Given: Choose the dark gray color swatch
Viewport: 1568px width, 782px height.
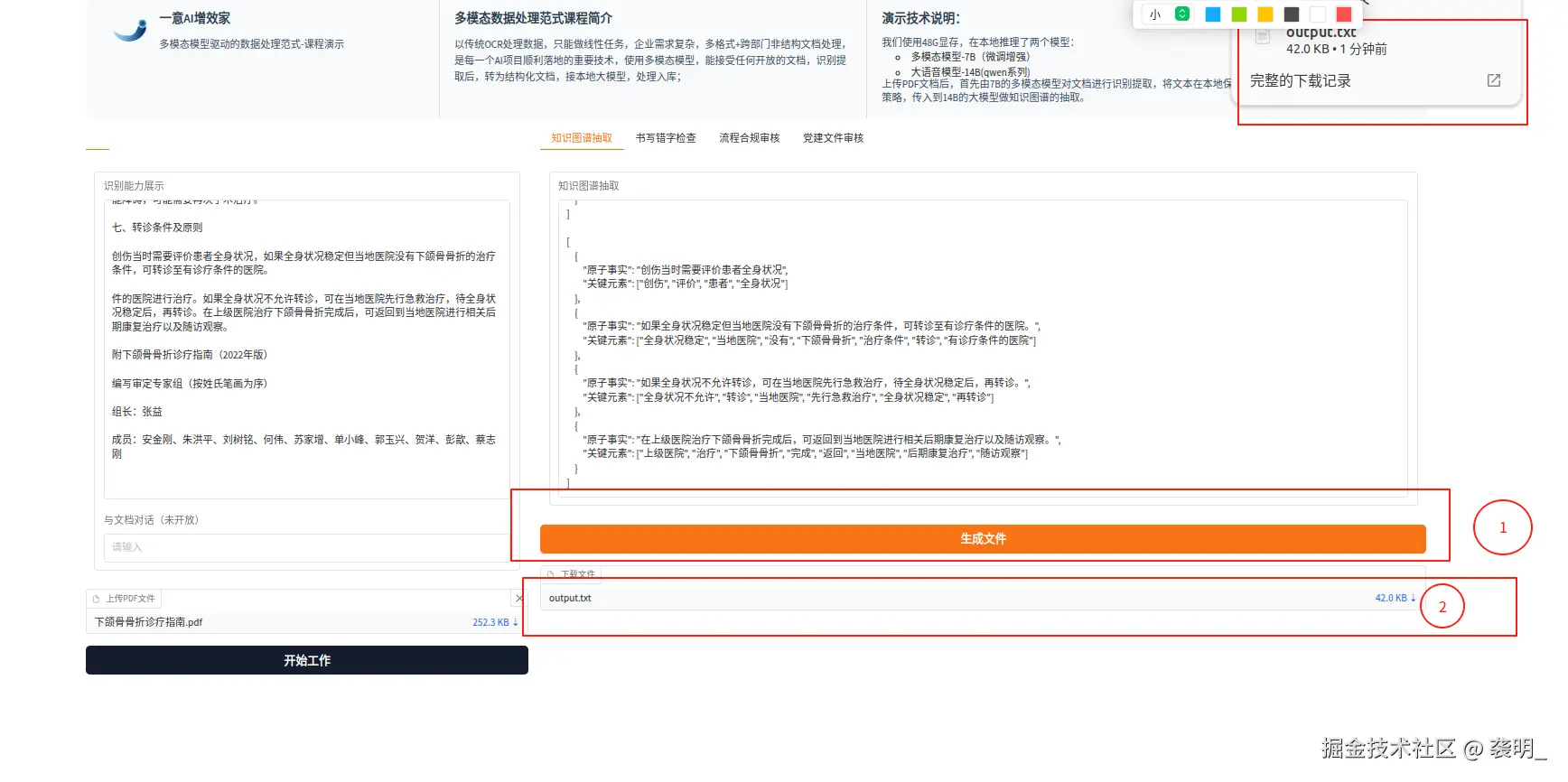Looking at the screenshot, I should 1292,14.
